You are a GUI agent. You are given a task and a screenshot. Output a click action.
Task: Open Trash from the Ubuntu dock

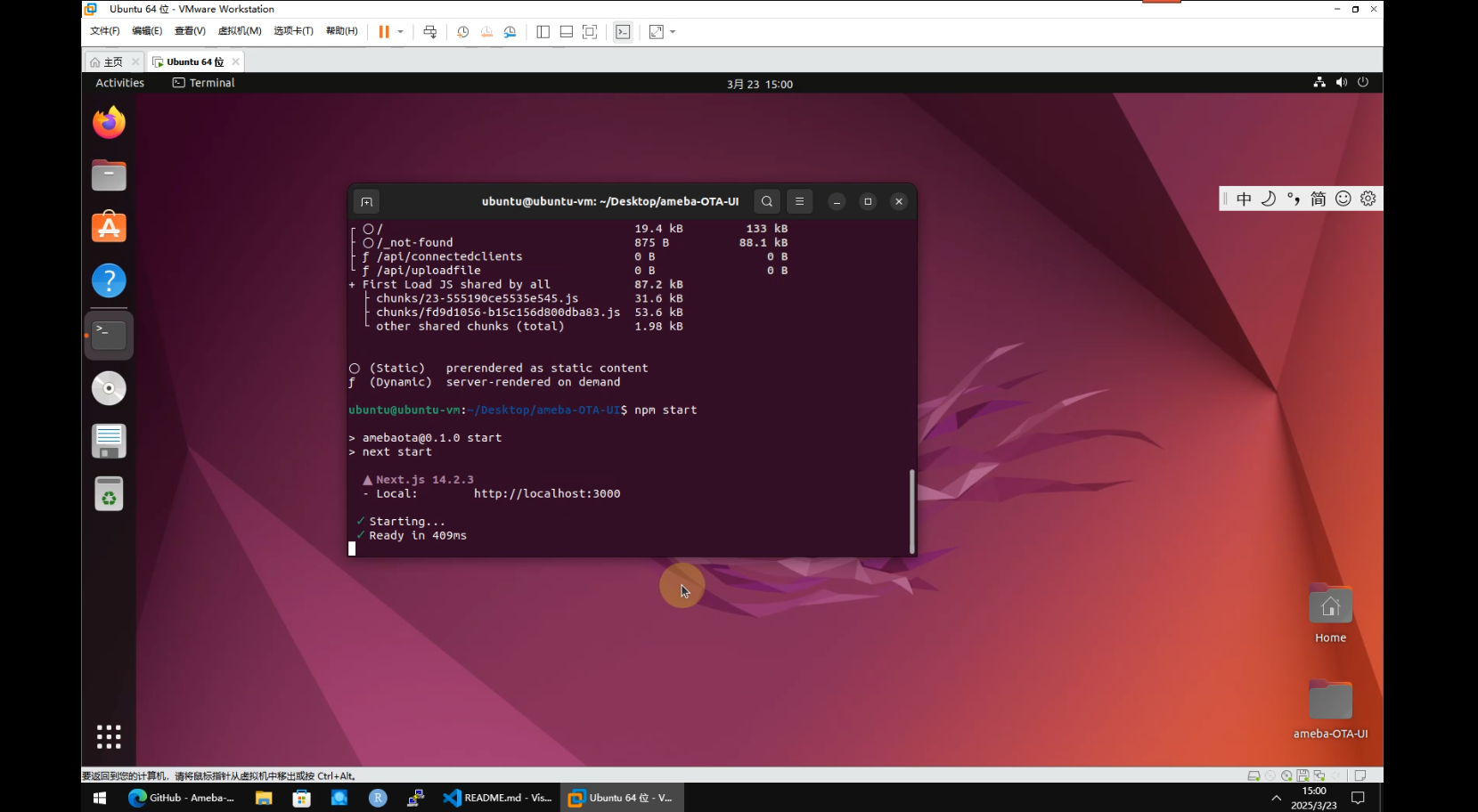109,494
